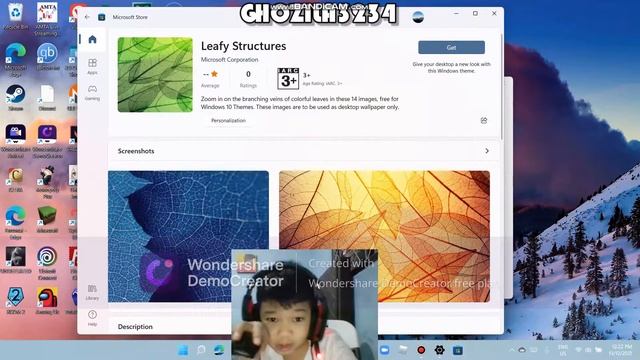Click the Get button for Leafy Structures
Image resolution: width=640 pixels, height=360 pixels.
tap(451, 47)
